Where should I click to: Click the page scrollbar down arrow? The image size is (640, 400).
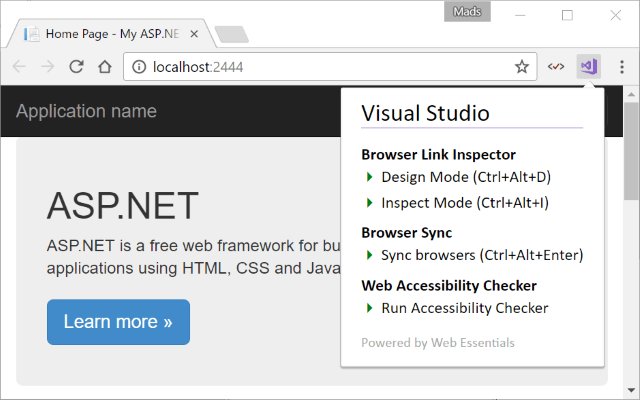631,390
